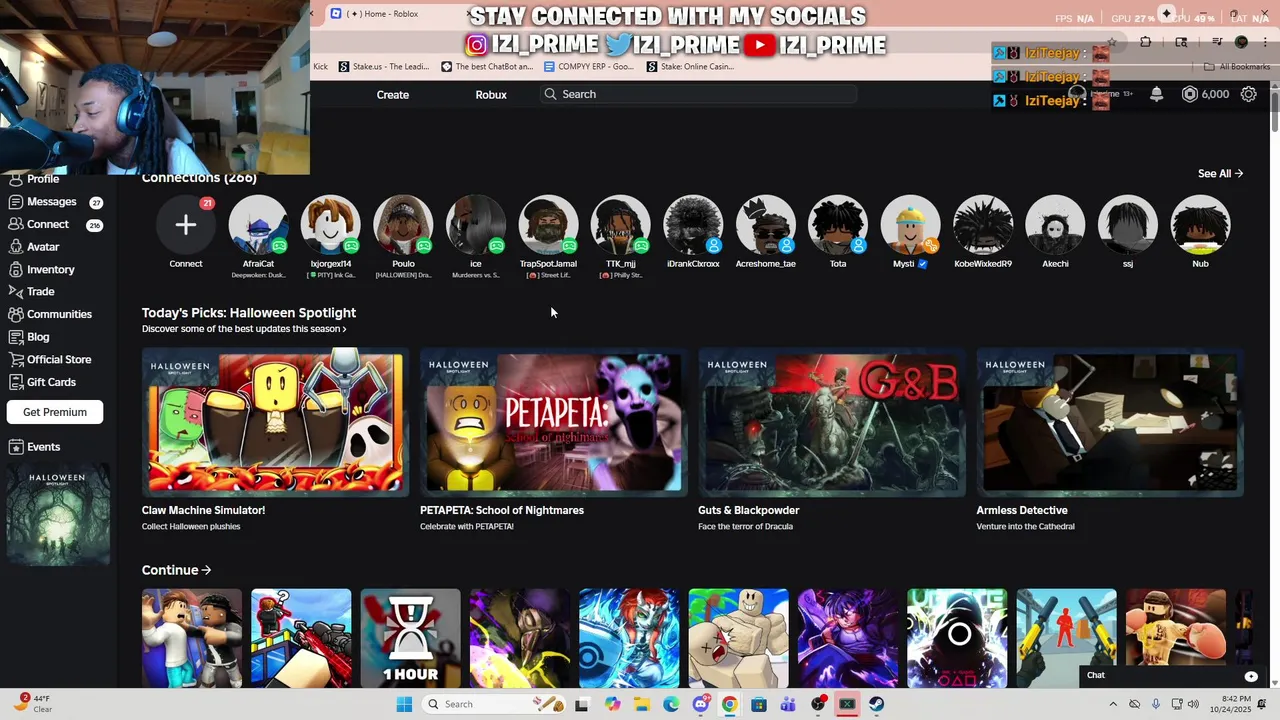Open Microsoft Edge from the taskbar

pos(671,704)
